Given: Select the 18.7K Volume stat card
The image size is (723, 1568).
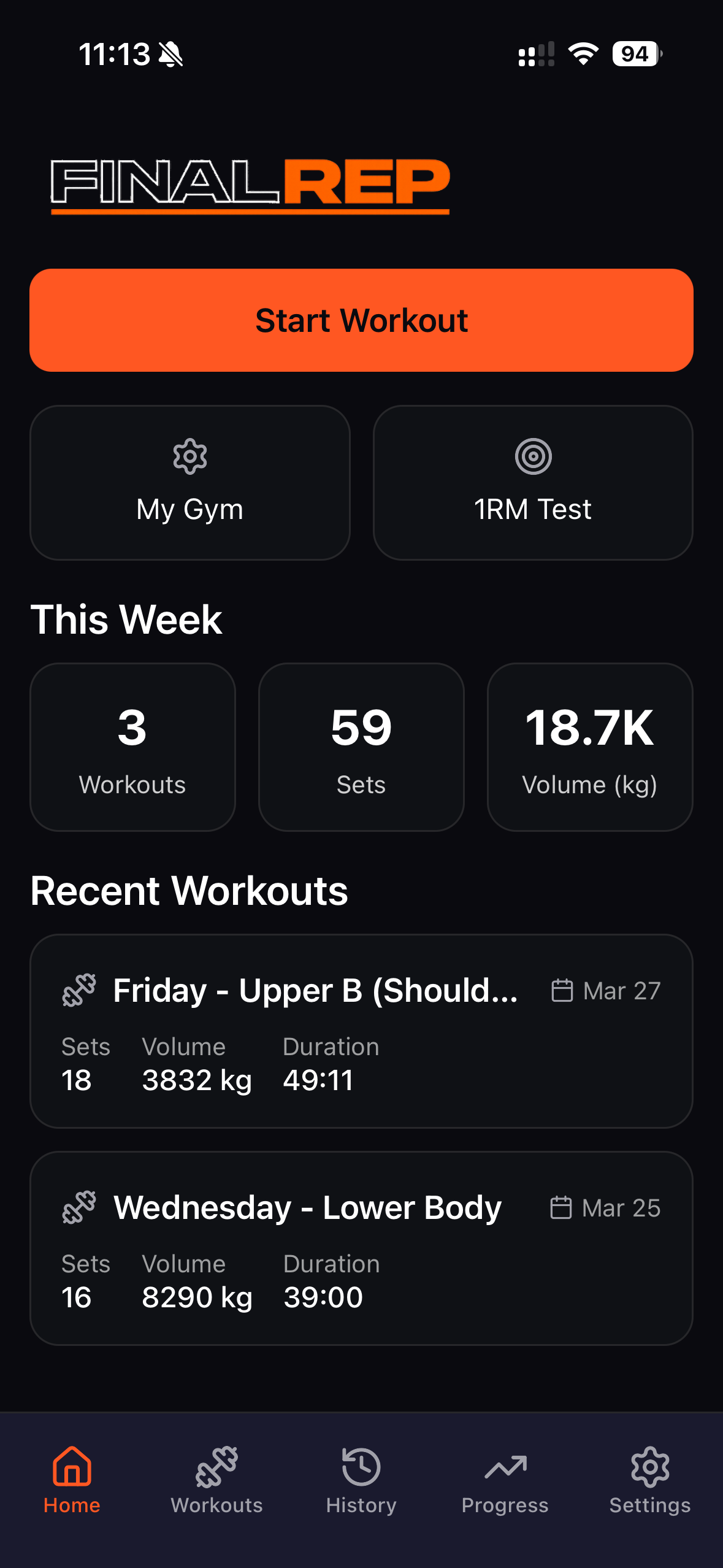Looking at the screenshot, I should 590,747.
